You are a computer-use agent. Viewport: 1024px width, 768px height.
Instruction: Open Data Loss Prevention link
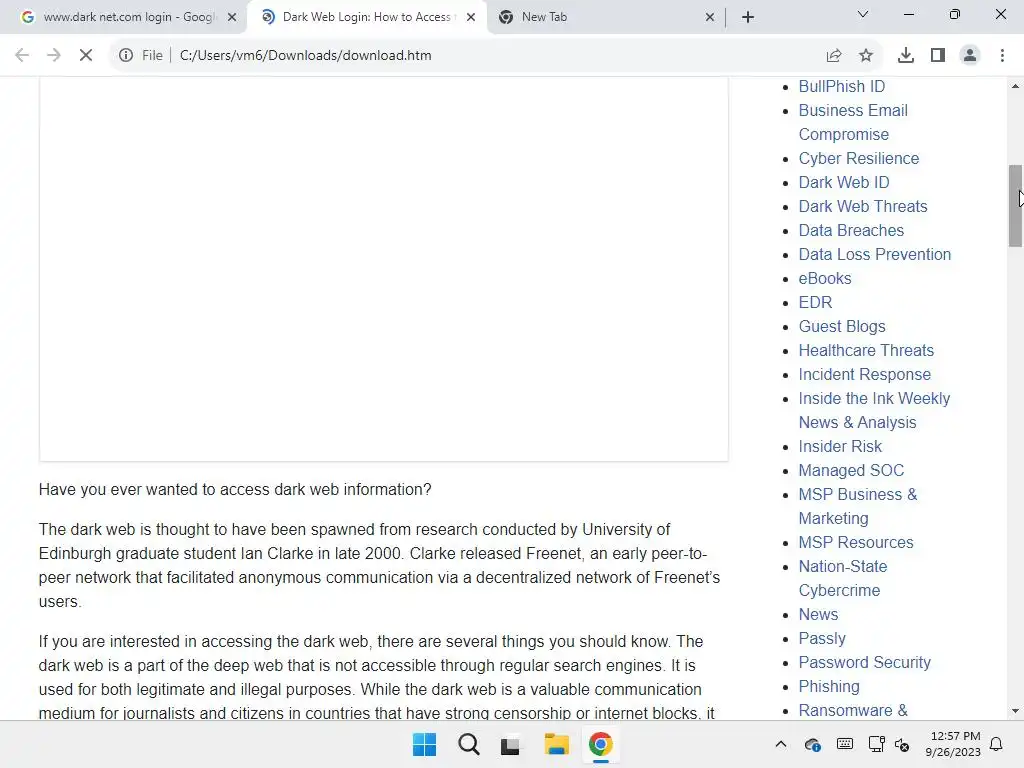874,254
